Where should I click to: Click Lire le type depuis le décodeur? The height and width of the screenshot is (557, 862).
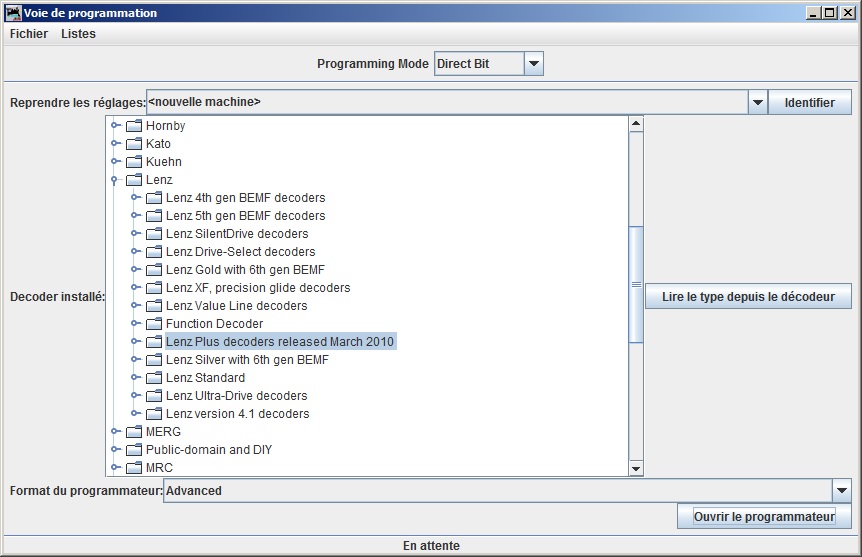pos(748,297)
